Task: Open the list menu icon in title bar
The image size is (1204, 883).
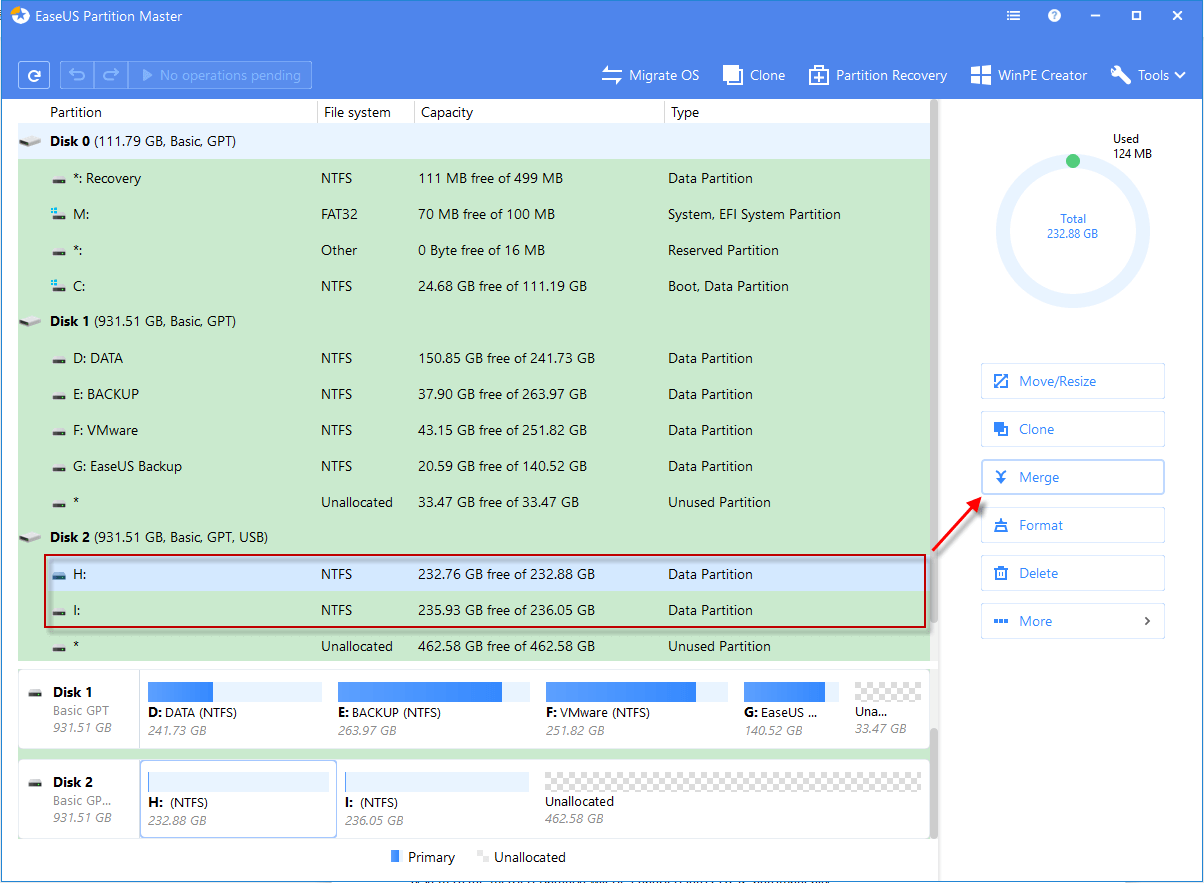Action: pyautogui.click(x=1014, y=16)
